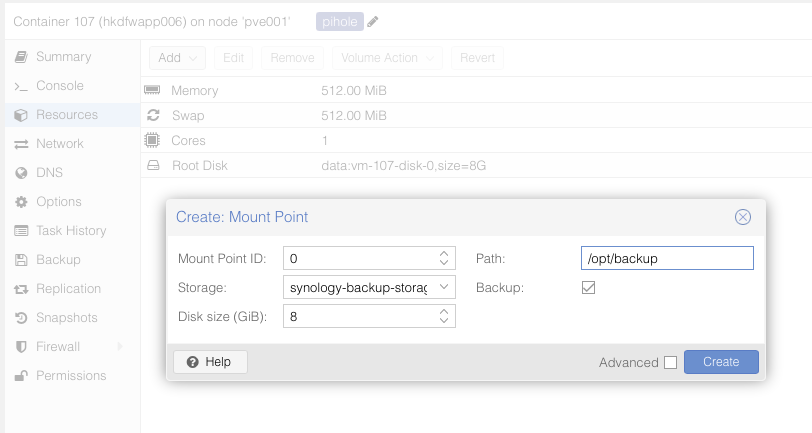Select the Root Disk value data:vm-107-disk-0,size=8G
The image size is (812, 433).
pyautogui.click(x=403, y=166)
